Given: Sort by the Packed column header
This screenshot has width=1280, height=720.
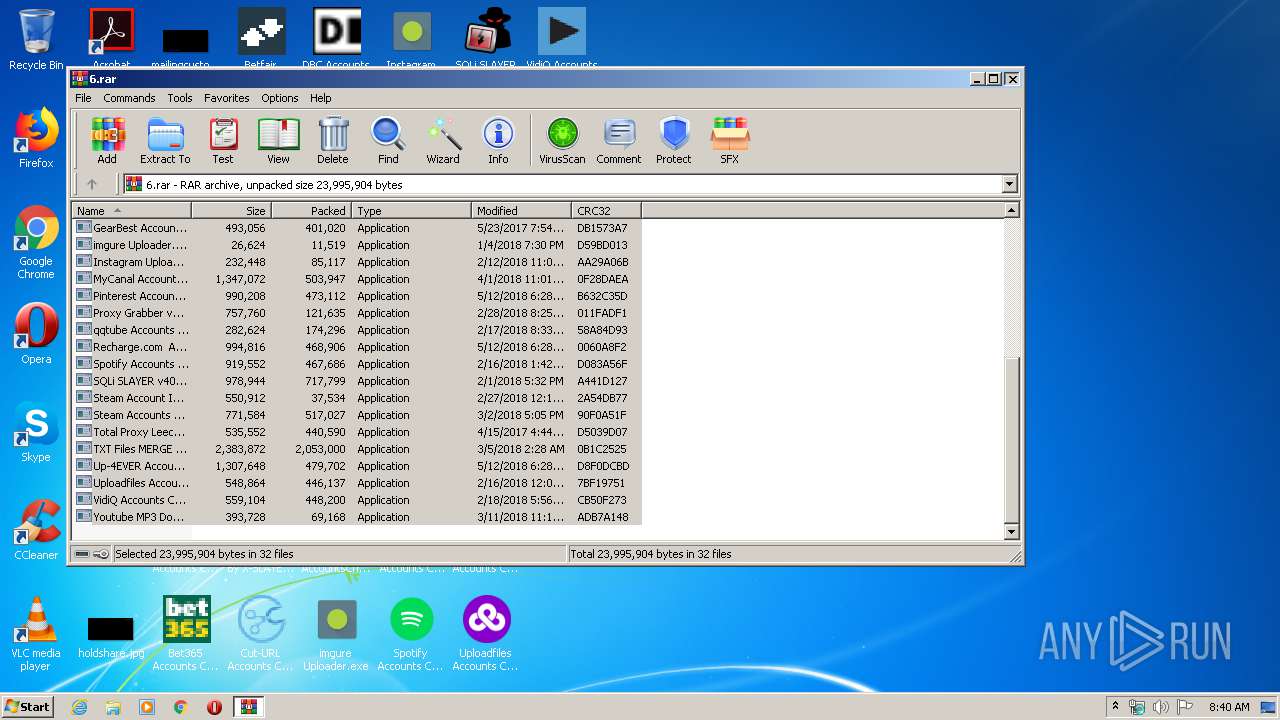Looking at the screenshot, I should [311, 211].
